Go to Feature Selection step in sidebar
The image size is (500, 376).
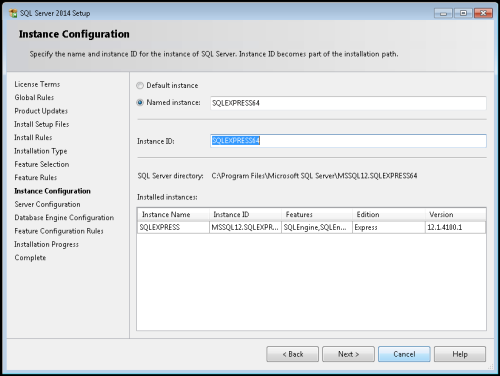click(42, 164)
